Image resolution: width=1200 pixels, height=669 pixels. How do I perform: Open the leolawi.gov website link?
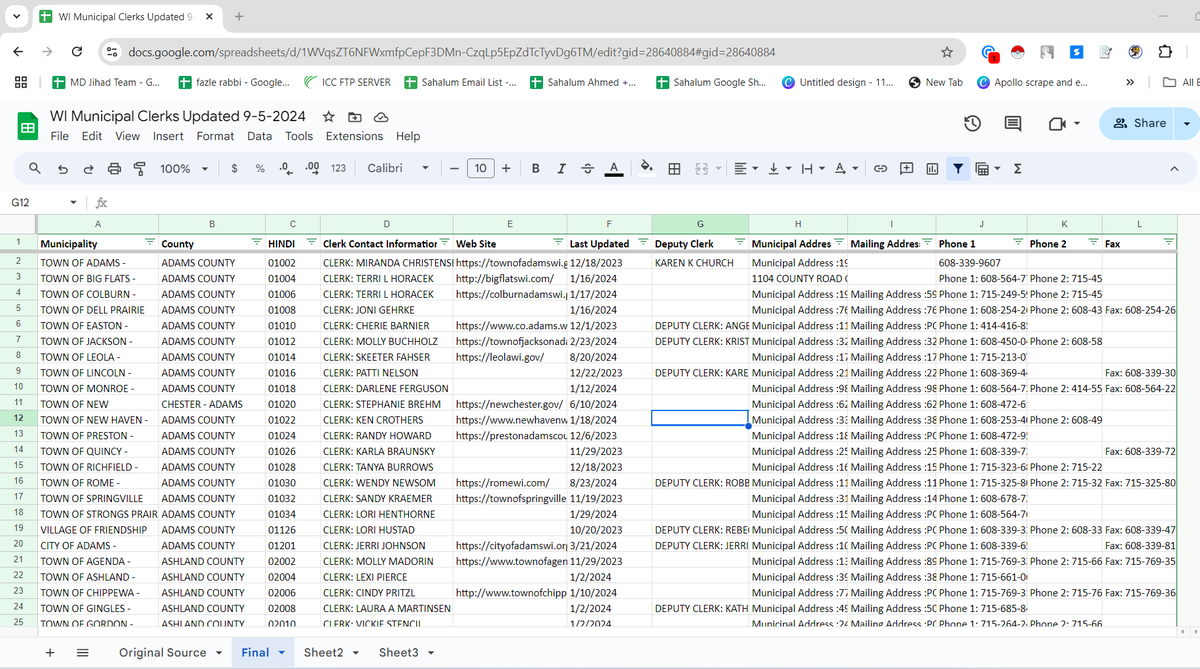click(499, 357)
